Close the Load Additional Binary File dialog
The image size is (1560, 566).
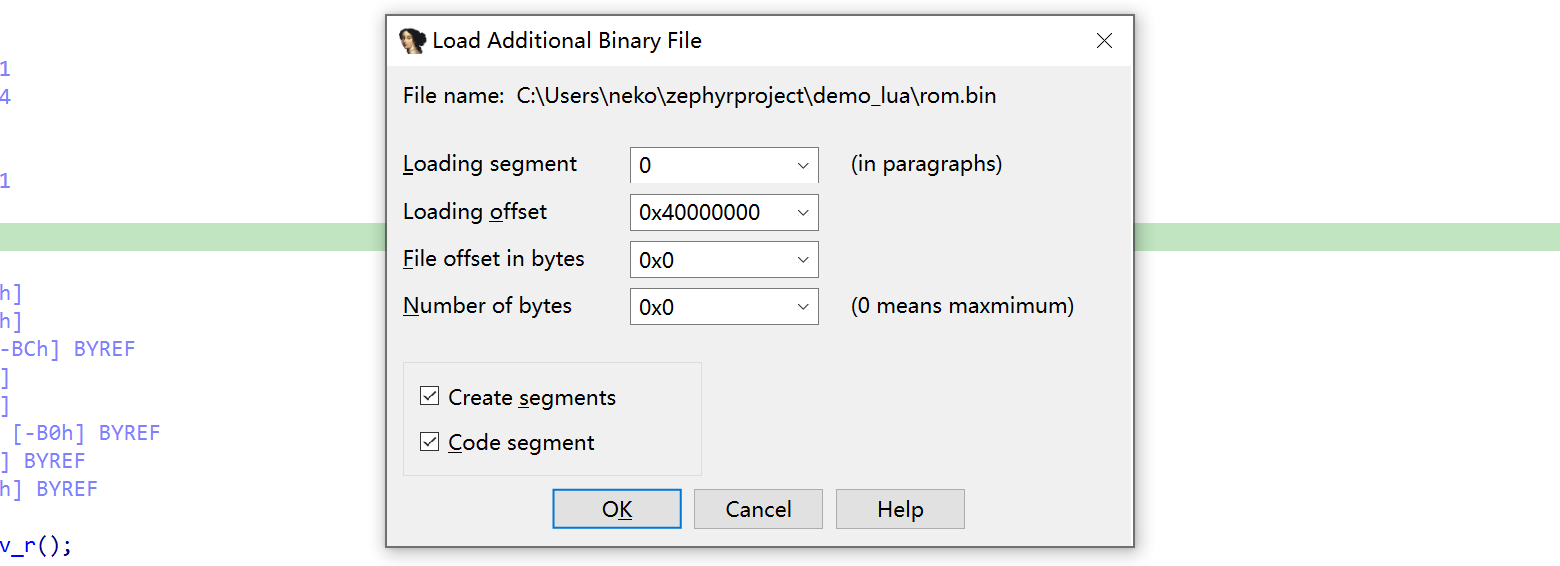(x=1104, y=41)
